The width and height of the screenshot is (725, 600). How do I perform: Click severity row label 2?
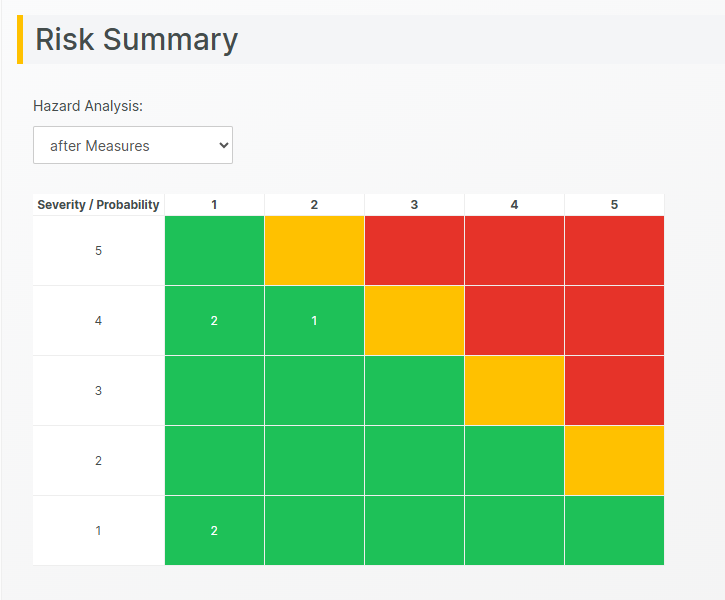point(98,460)
